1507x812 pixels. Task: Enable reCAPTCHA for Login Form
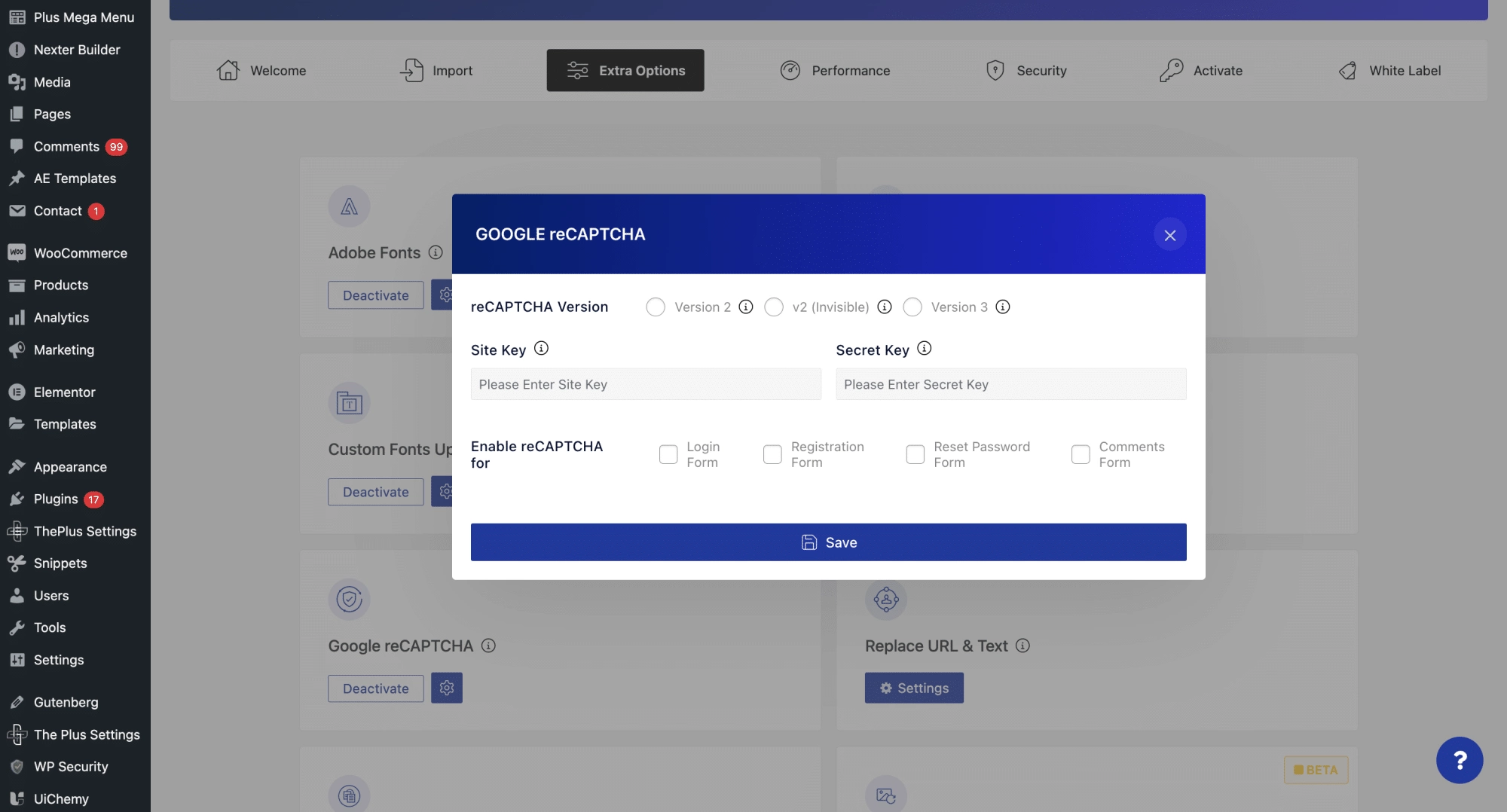click(668, 455)
